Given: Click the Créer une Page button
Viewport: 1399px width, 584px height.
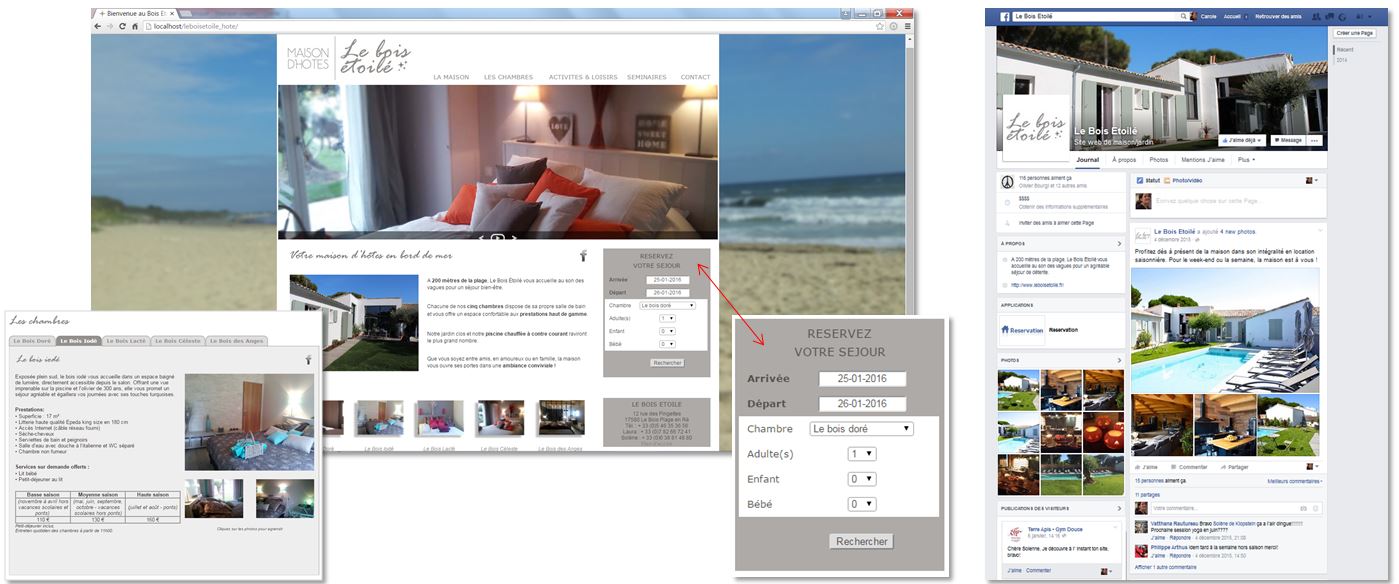Looking at the screenshot, I should point(1354,33).
